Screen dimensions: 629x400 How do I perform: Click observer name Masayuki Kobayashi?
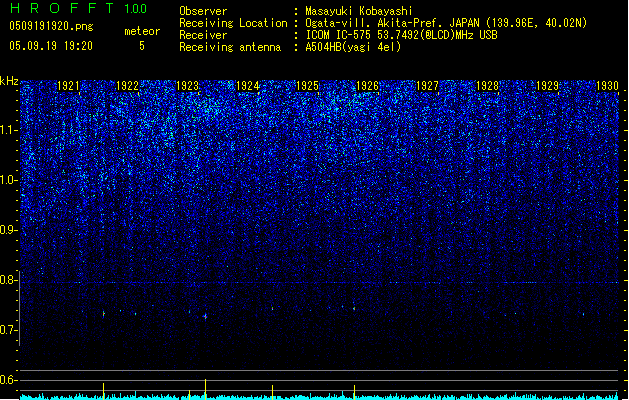[358, 11]
